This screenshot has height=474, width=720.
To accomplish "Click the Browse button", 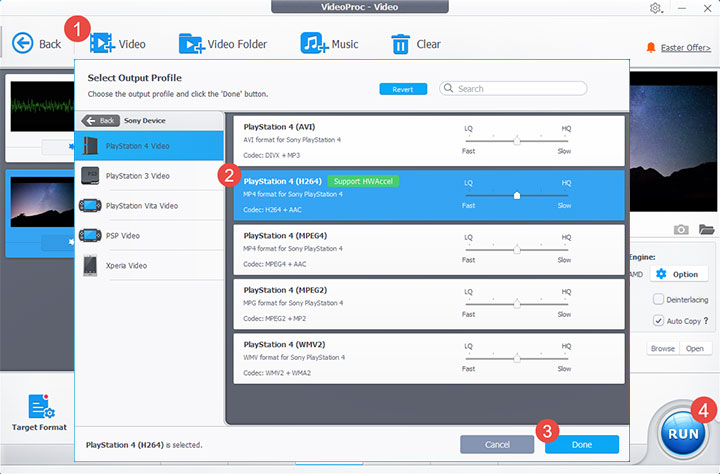I will tap(663, 348).
